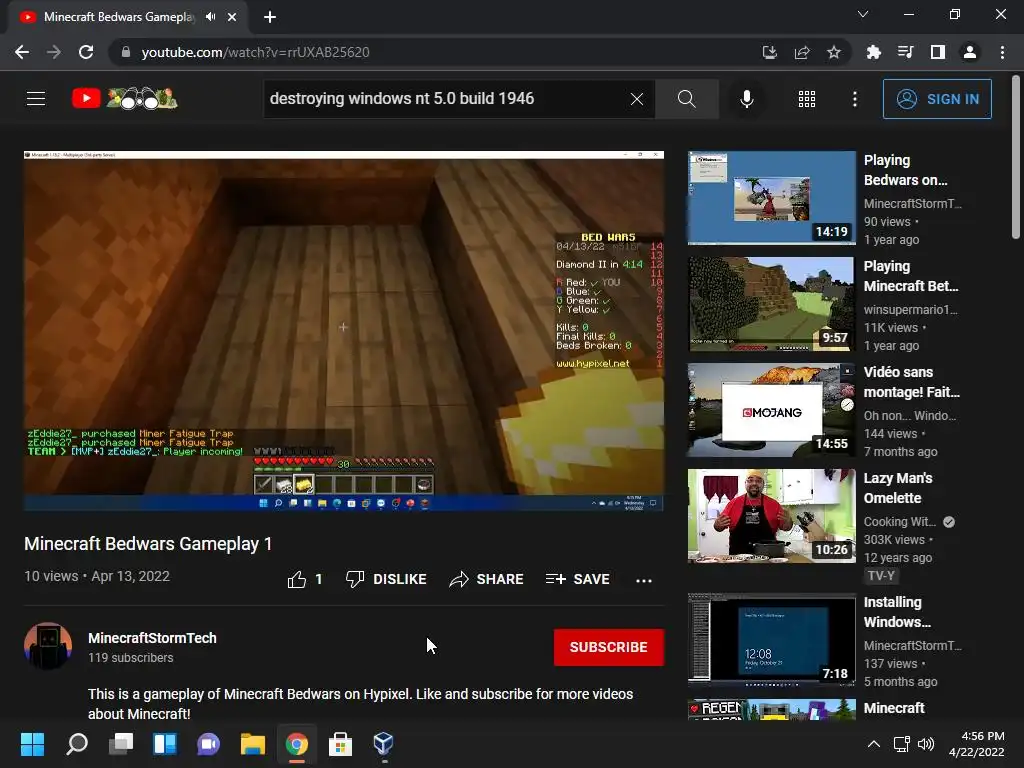This screenshot has width=1024, height=768.
Task: Close the Minecraft Bedwars Gameplay tab
Action: [232, 18]
